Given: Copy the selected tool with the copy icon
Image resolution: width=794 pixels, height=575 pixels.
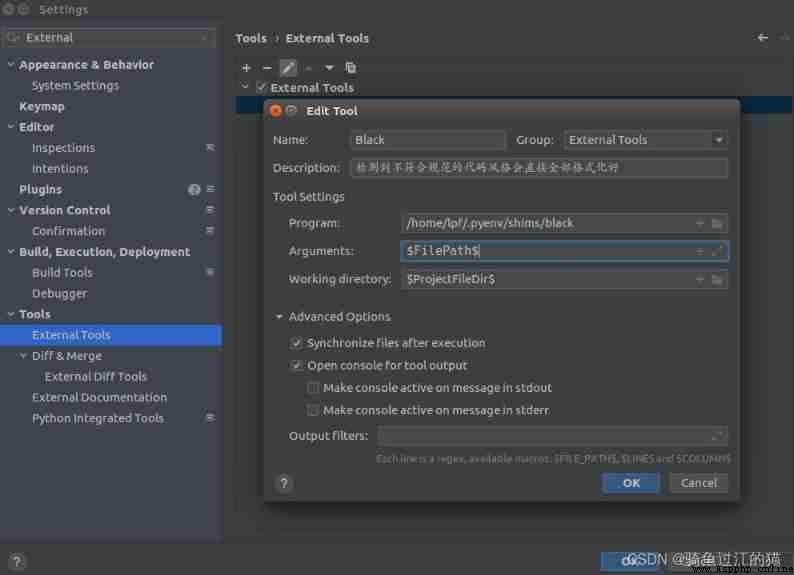Looking at the screenshot, I should coord(350,68).
